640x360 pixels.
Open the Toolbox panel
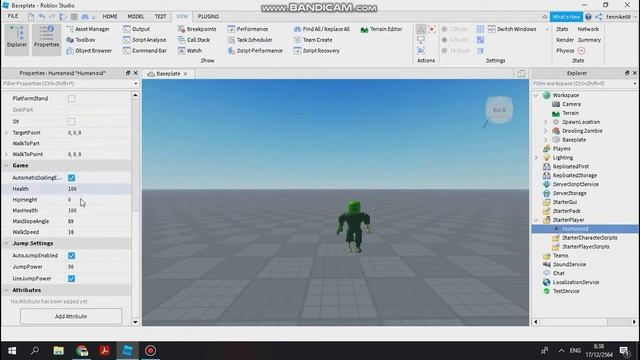pos(81,40)
